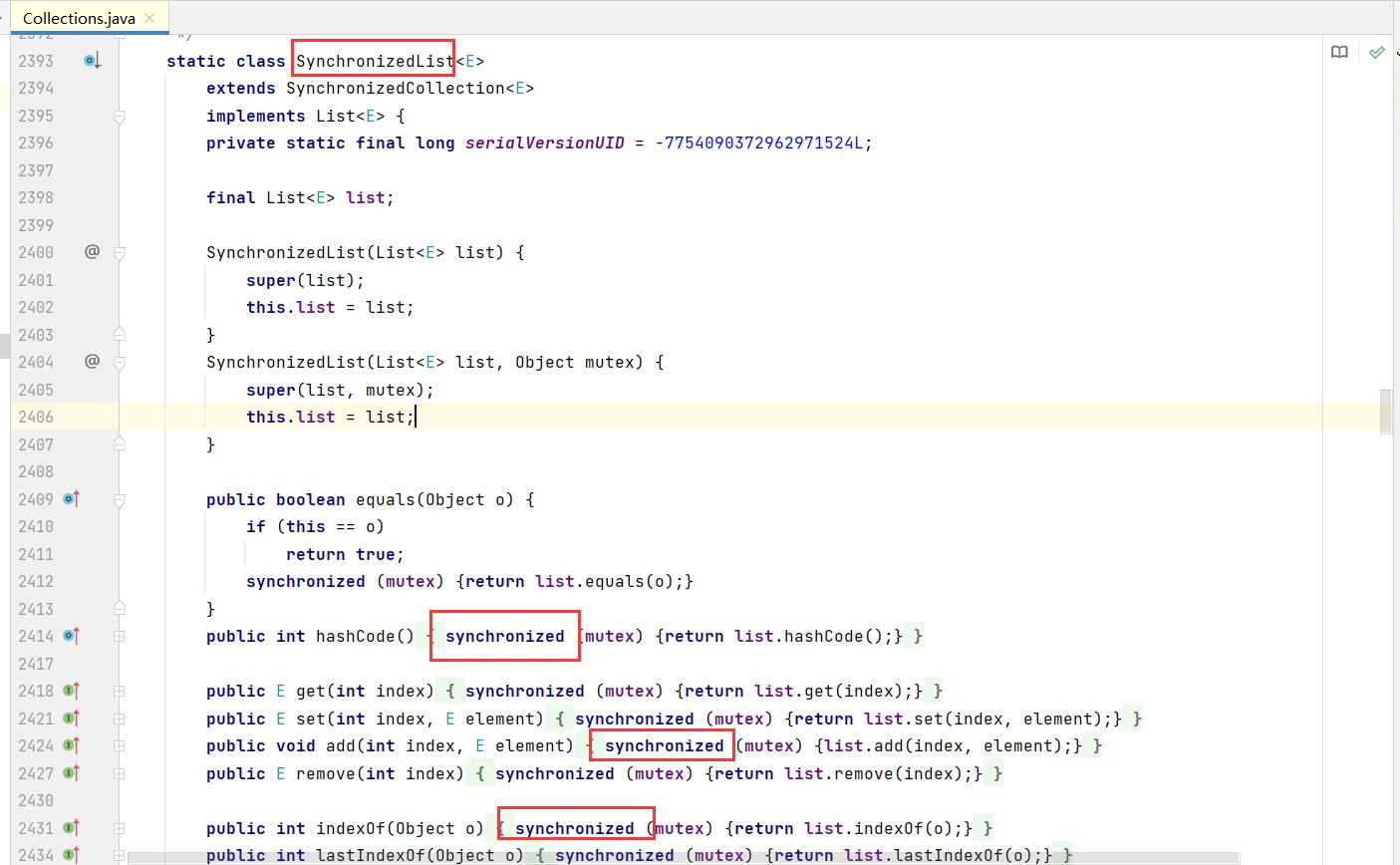This screenshot has height=865, width=1400.
Task: Collapse constructor fold marker at line 2400
Action: click(x=119, y=253)
